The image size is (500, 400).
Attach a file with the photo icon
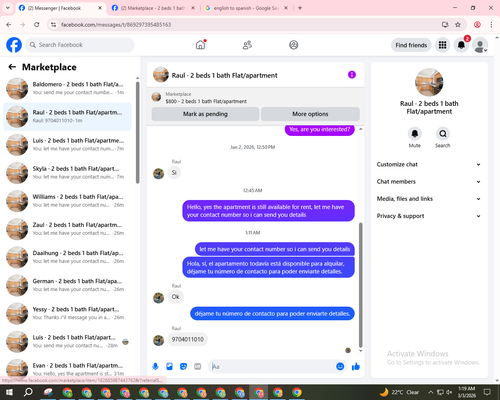click(x=169, y=367)
